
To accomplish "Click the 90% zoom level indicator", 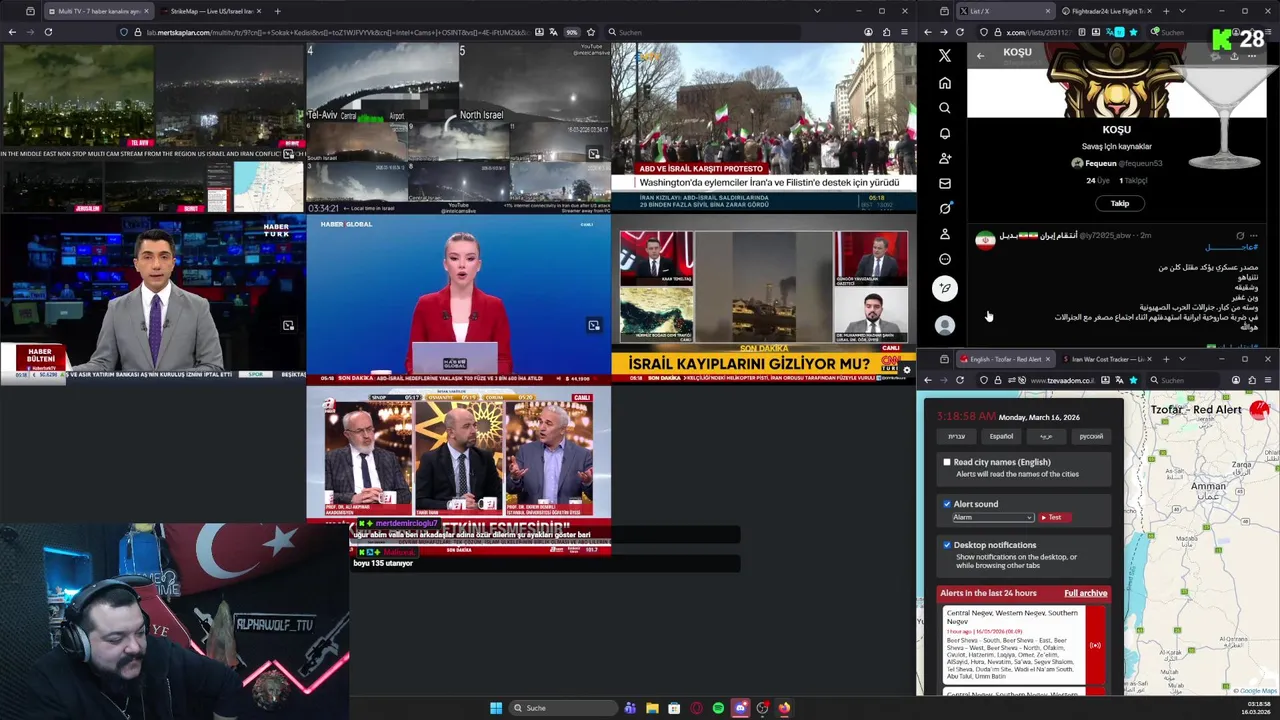I will point(572,32).
